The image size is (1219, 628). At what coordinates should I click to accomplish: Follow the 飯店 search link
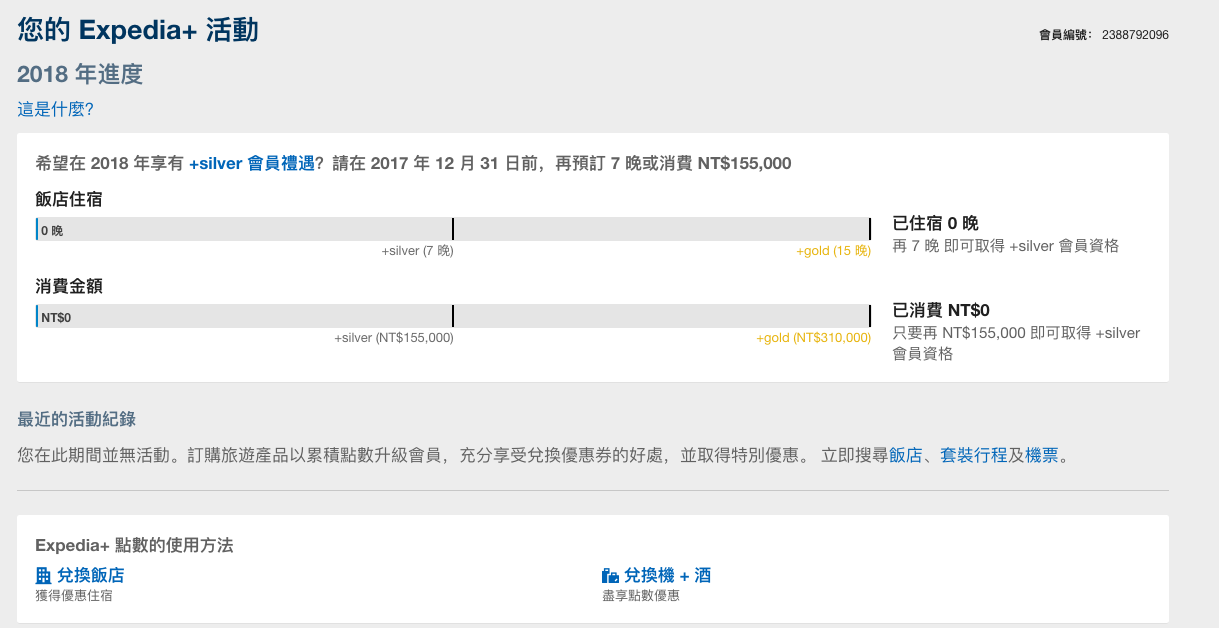905,455
